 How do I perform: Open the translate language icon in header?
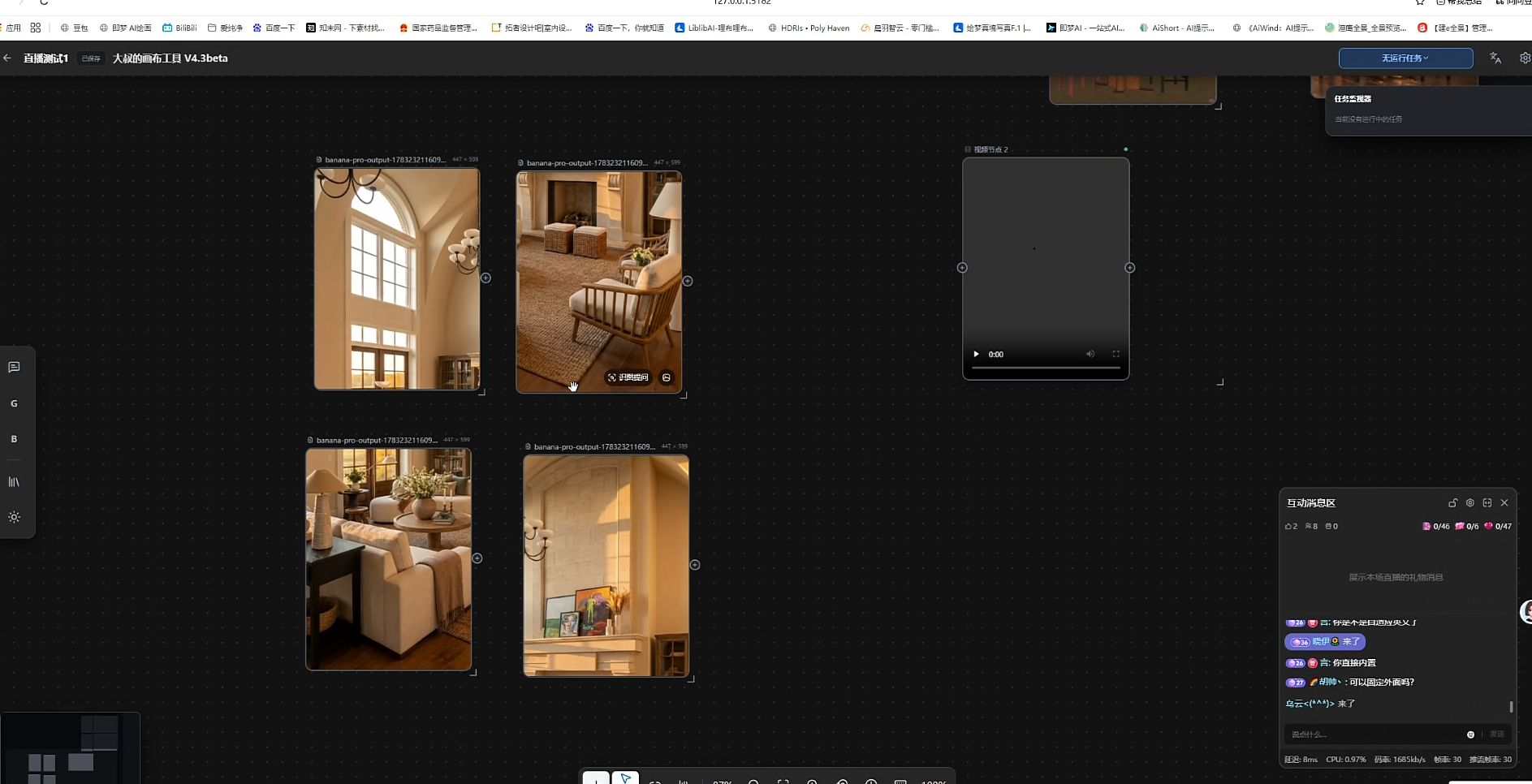[1495, 58]
